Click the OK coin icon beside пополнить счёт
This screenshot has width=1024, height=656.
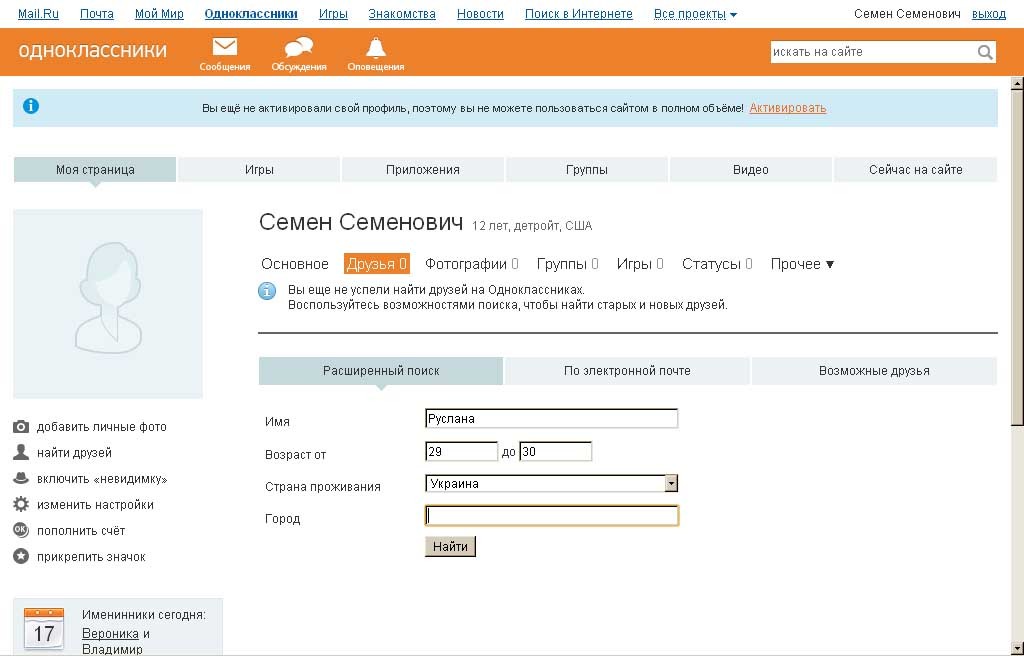pos(21,530)
